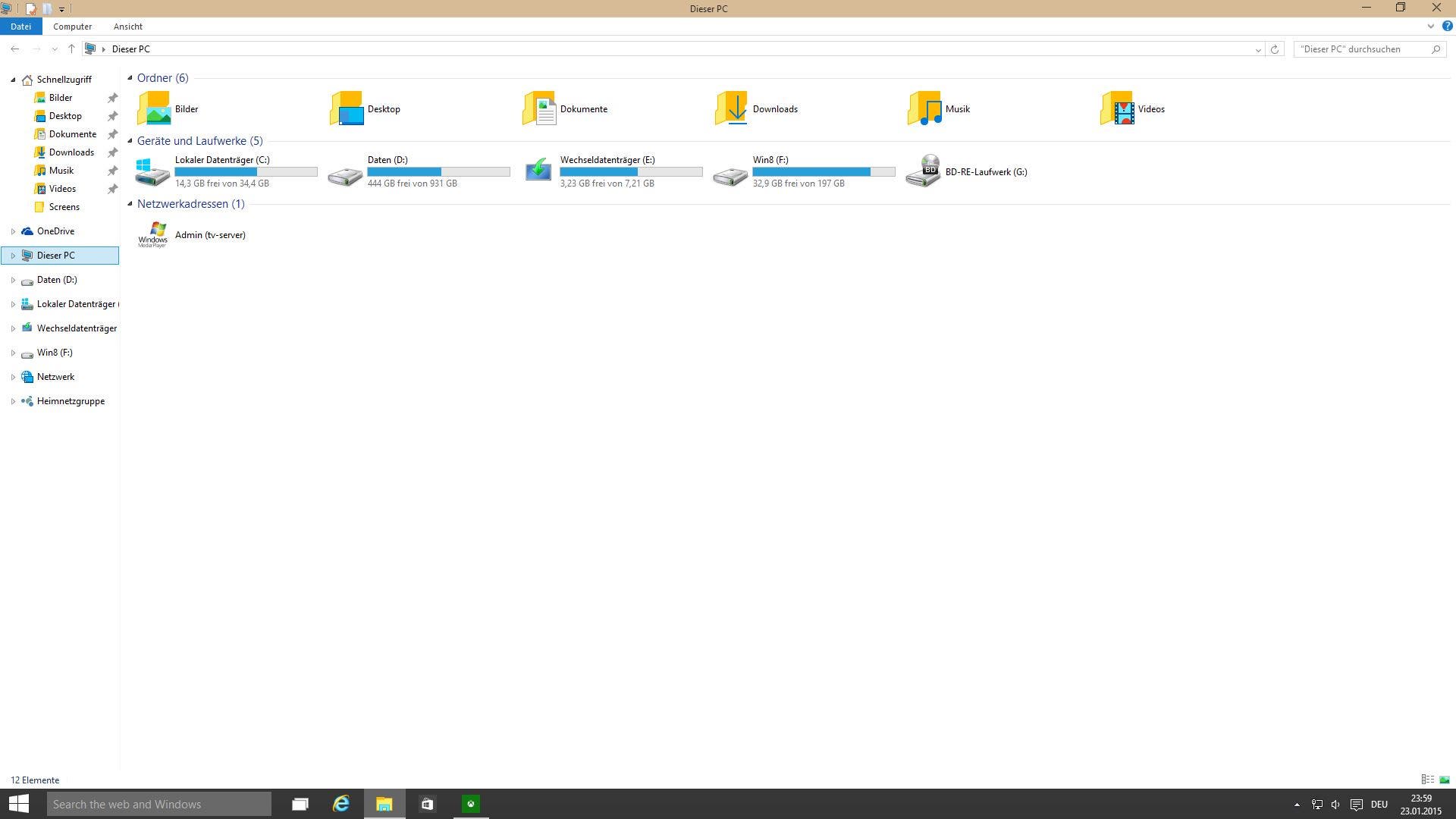The height and width of the screenshot is (819, 1456).
Task: Click the refresh icon beside address bar
Action: point(1275,49)
